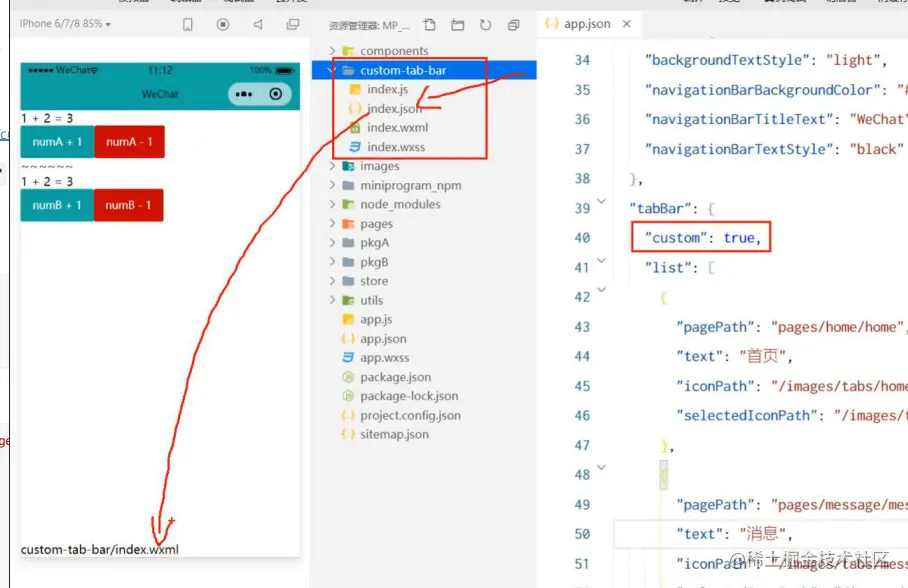Click the numA + 1 button
908x588 pixels.
pyautogui.click(x=57, y=142)
